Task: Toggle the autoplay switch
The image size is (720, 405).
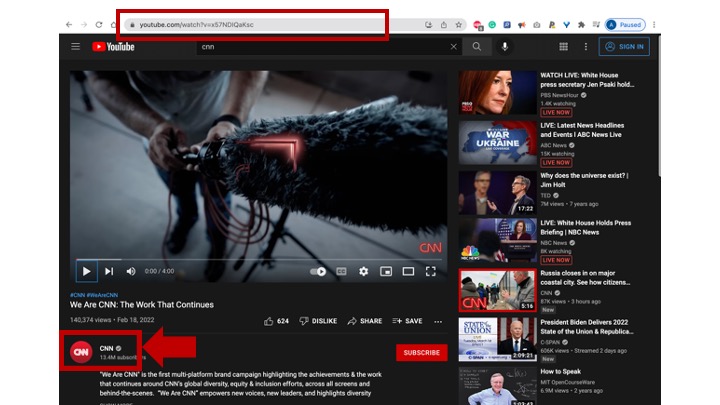Action: tap(318, 272)
